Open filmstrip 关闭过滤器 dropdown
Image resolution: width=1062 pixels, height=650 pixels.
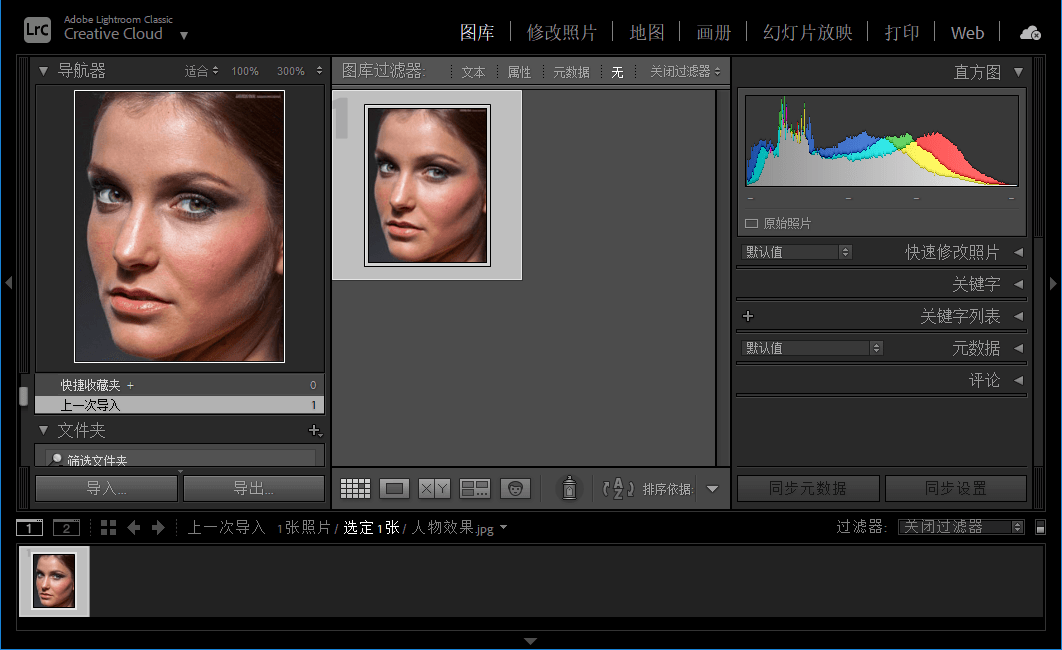[x=961, y=527]
